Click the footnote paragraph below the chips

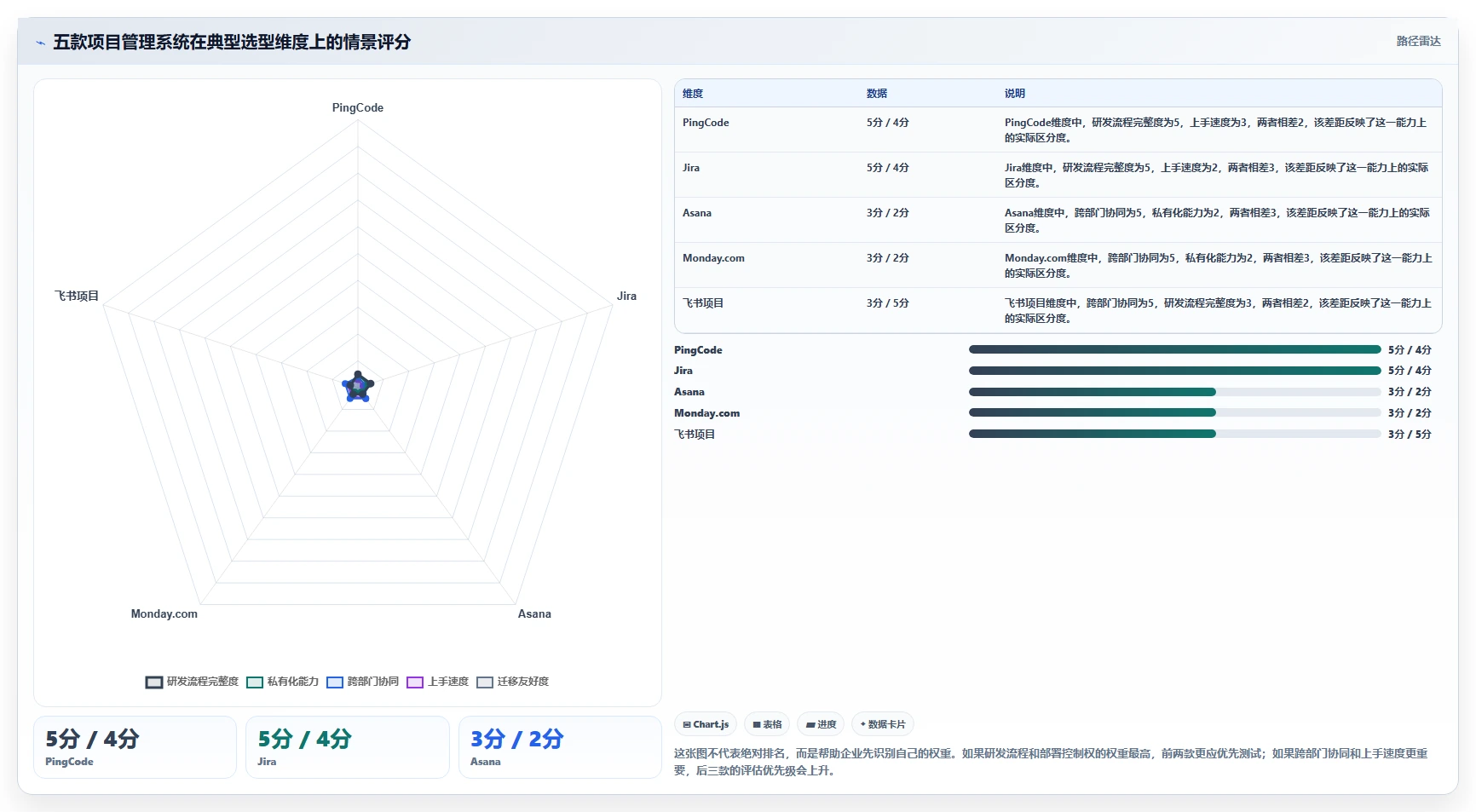pyautogui.click(x=1052, y=762)
